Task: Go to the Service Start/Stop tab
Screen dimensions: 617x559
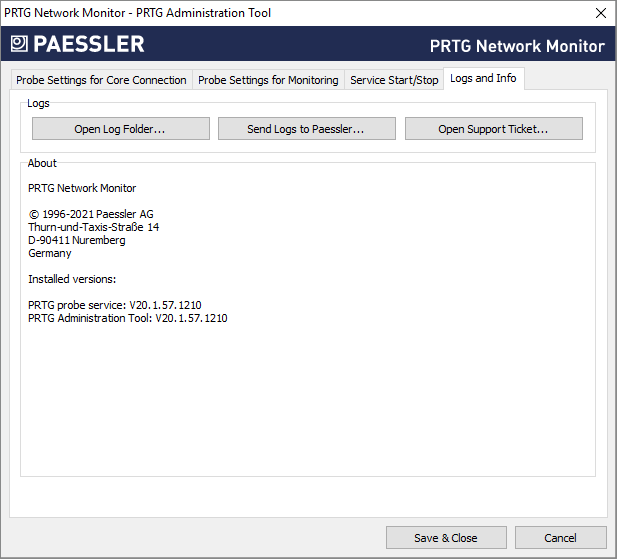Action: 394,80
